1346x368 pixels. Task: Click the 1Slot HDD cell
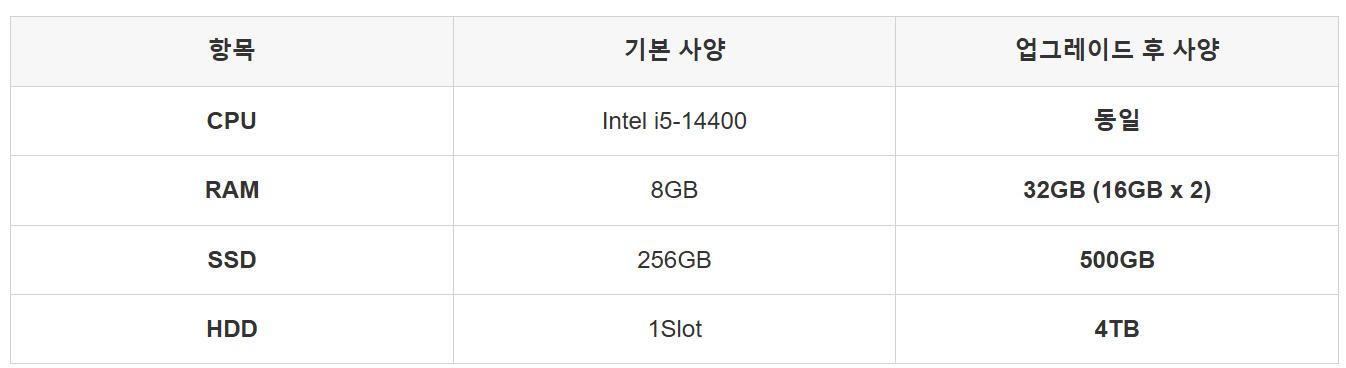[x=674, y=329]
